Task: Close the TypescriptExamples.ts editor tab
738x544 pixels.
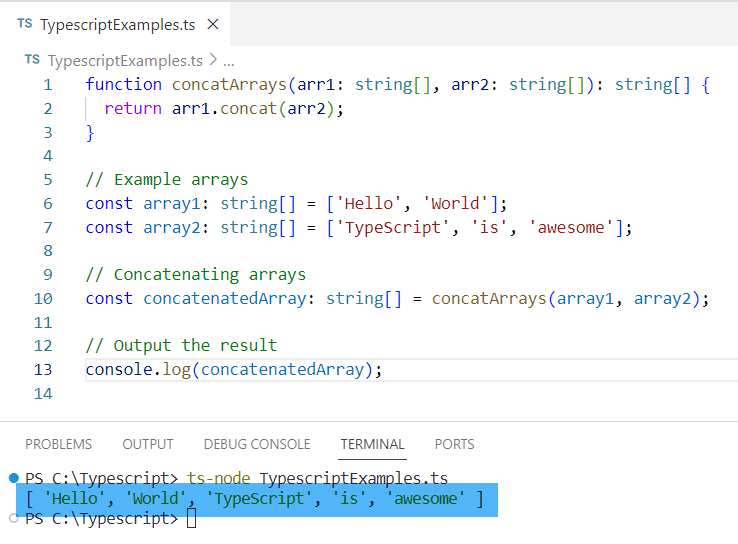Action: tap(213, 24)
